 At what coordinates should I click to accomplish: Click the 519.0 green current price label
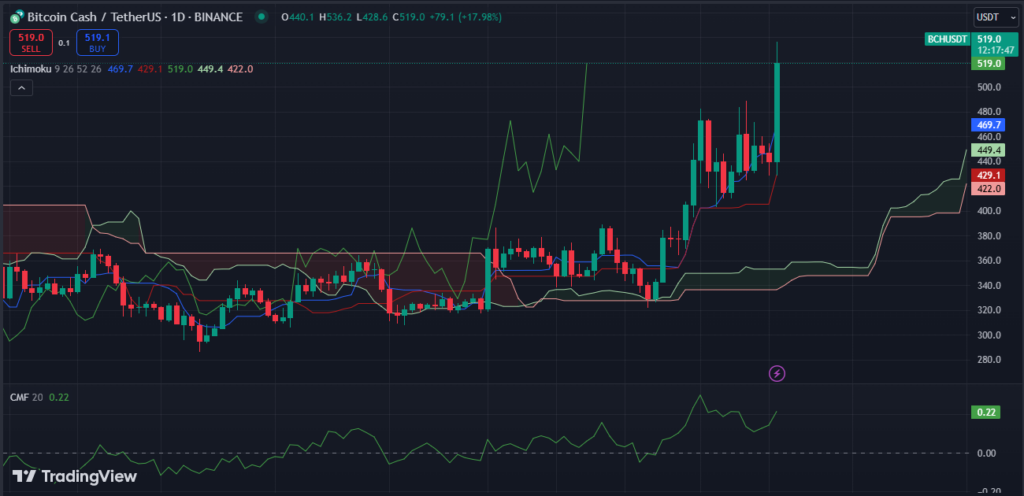pyautogui.click(x=989, y=63)
